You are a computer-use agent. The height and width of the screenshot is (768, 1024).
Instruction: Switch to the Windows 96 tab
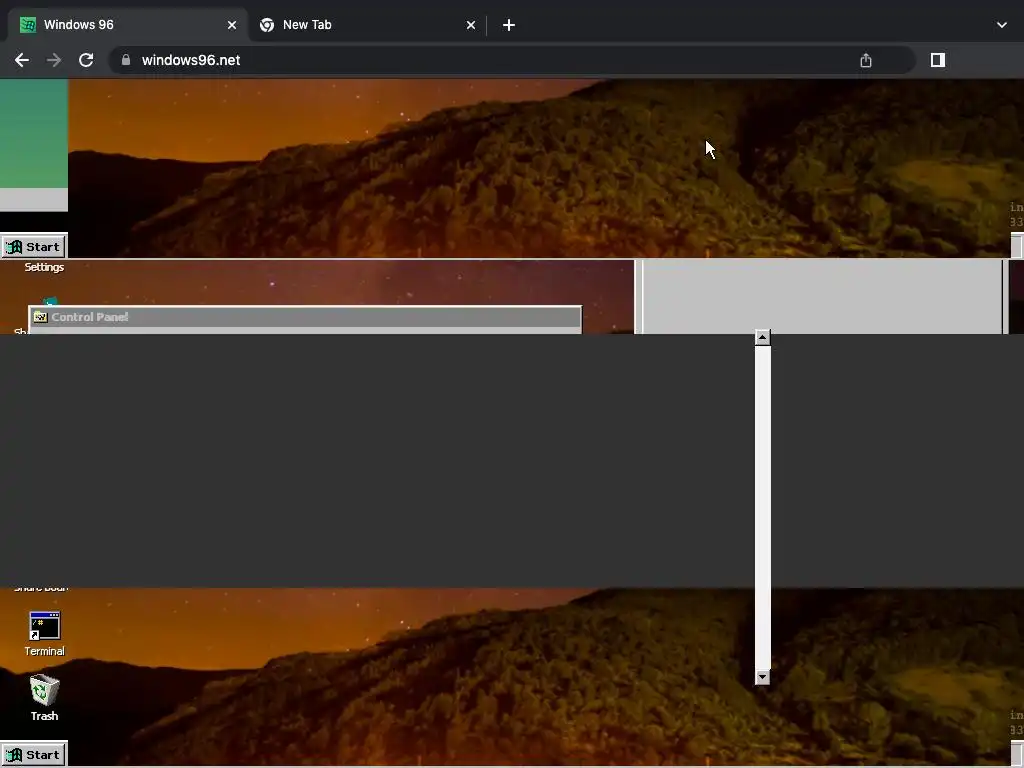coord(128,25)
